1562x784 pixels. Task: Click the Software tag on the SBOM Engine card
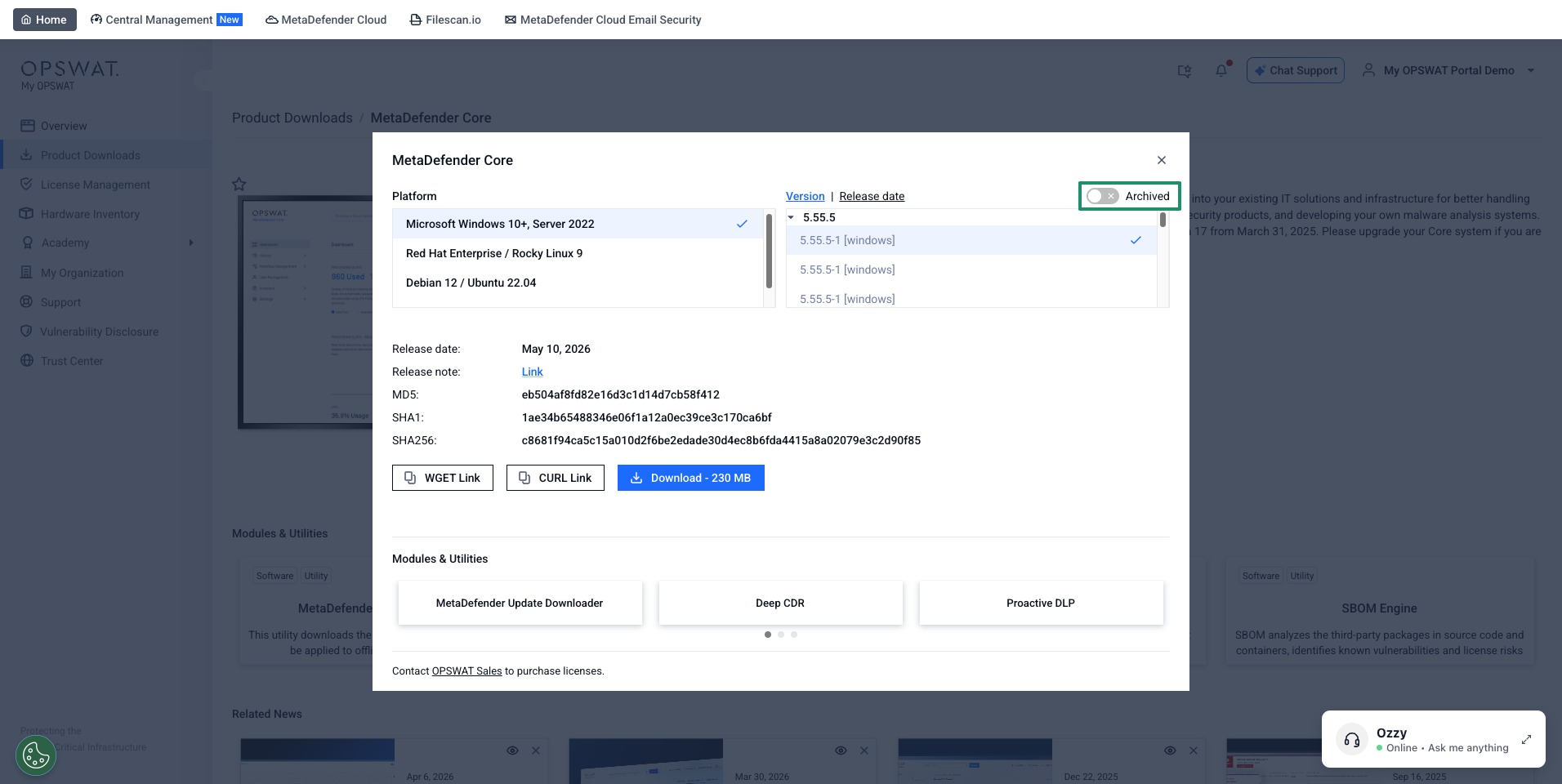pos(1261,576)
